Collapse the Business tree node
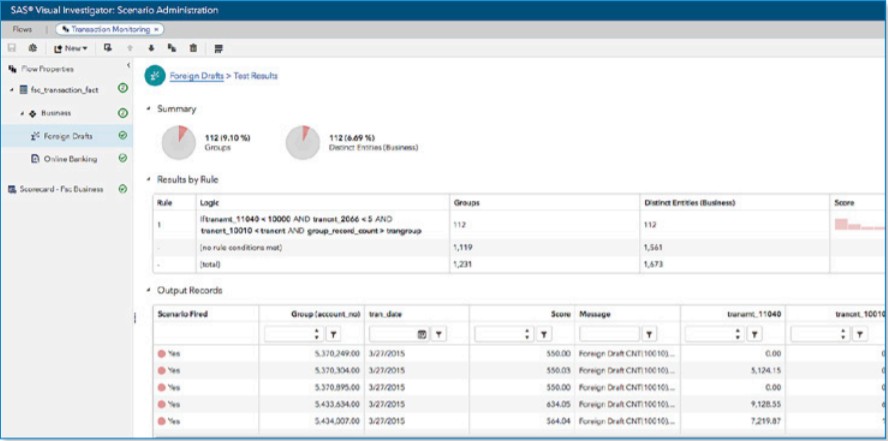The width and height of the screenshot is (888, 441). coord(23,113)
